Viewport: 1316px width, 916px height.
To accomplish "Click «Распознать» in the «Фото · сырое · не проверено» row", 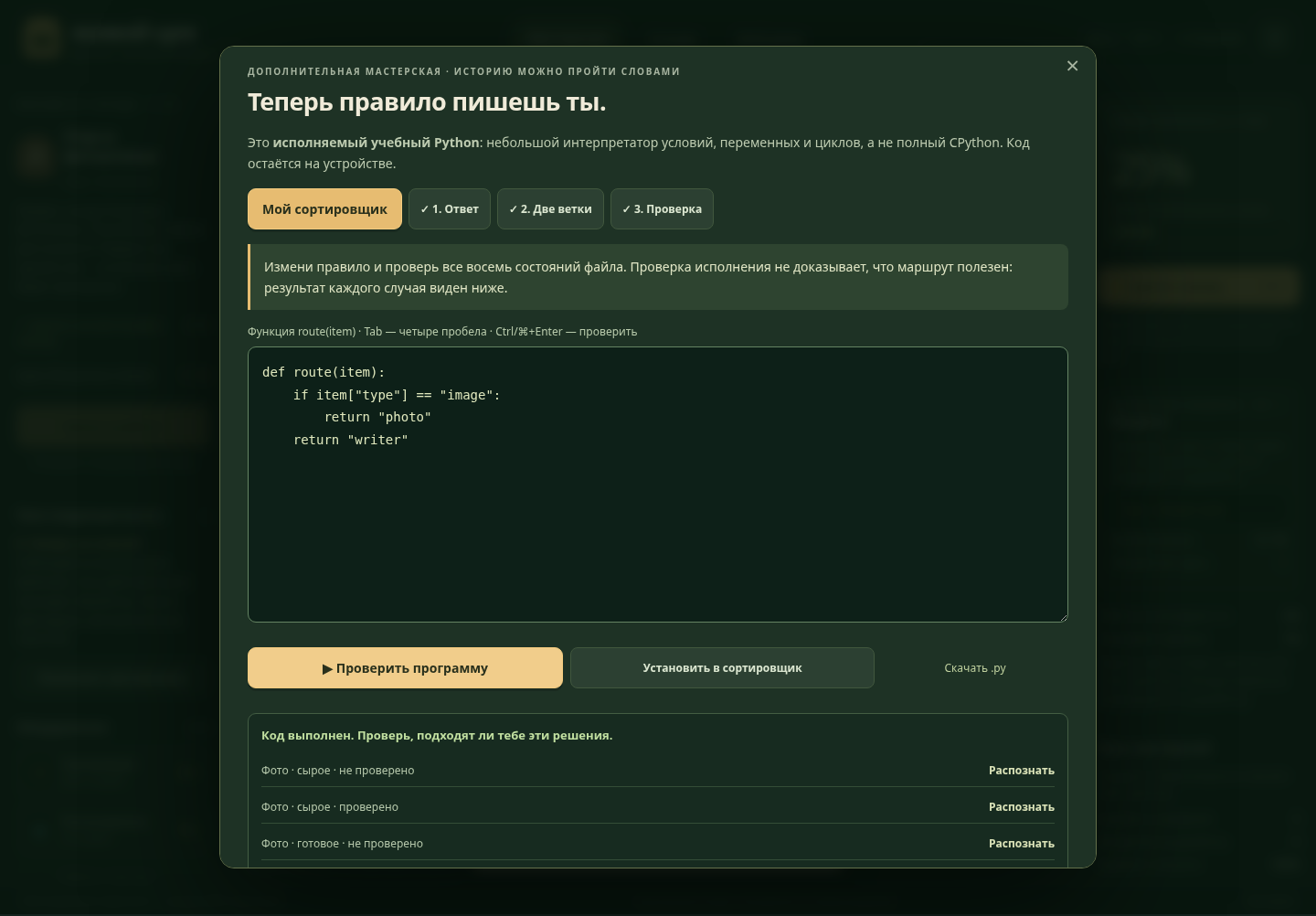I will pos(1022,771).
